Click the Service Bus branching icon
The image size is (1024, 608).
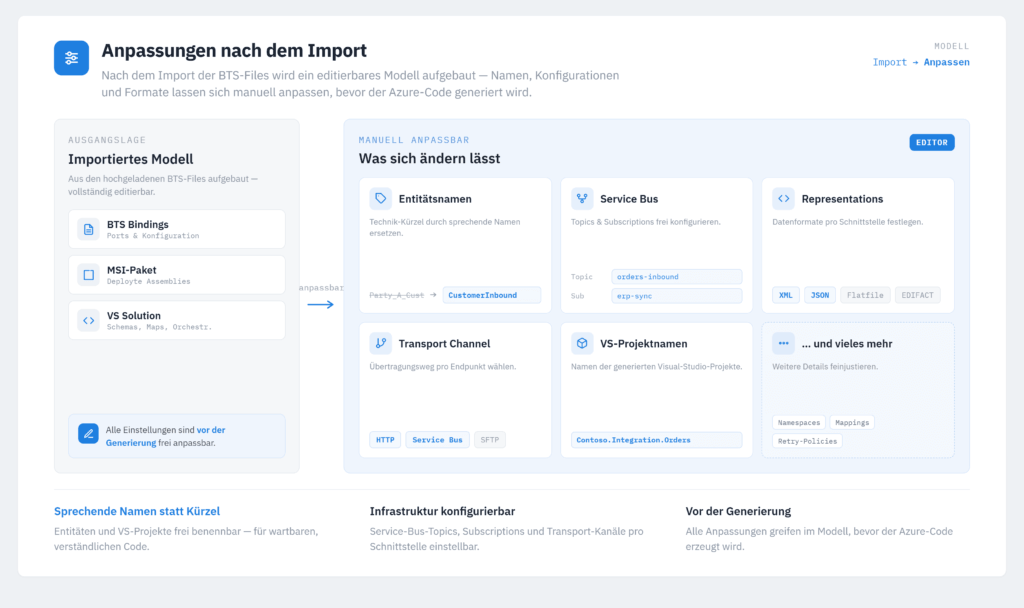(x=582, y=199)
